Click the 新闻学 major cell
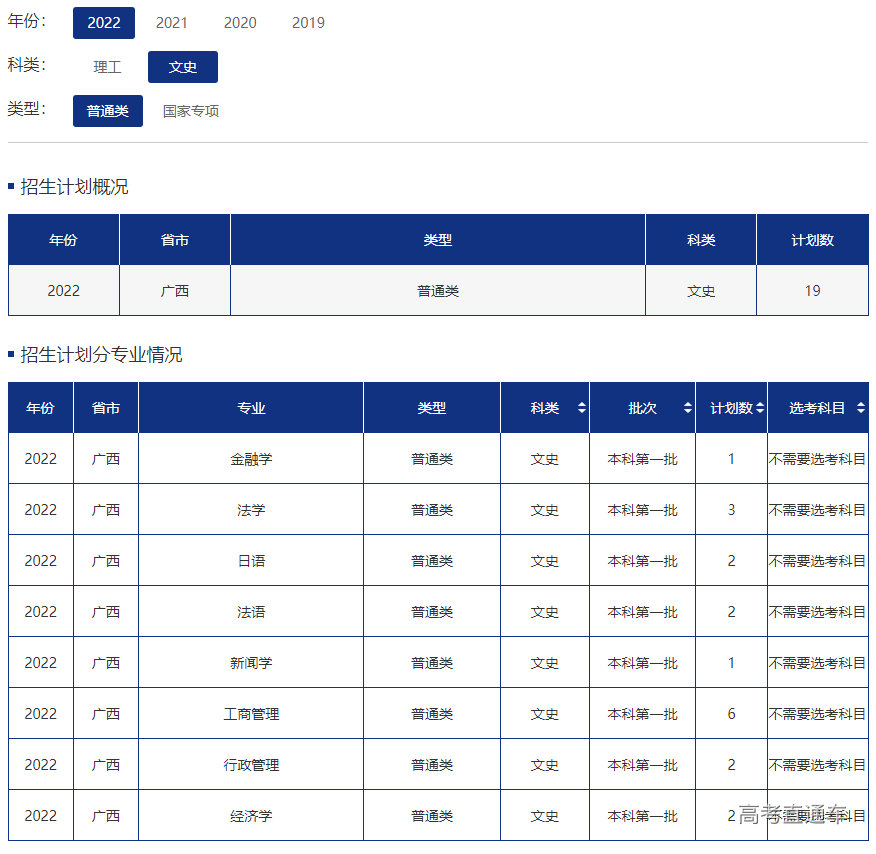Screen dimensions: 876x854 251,663
